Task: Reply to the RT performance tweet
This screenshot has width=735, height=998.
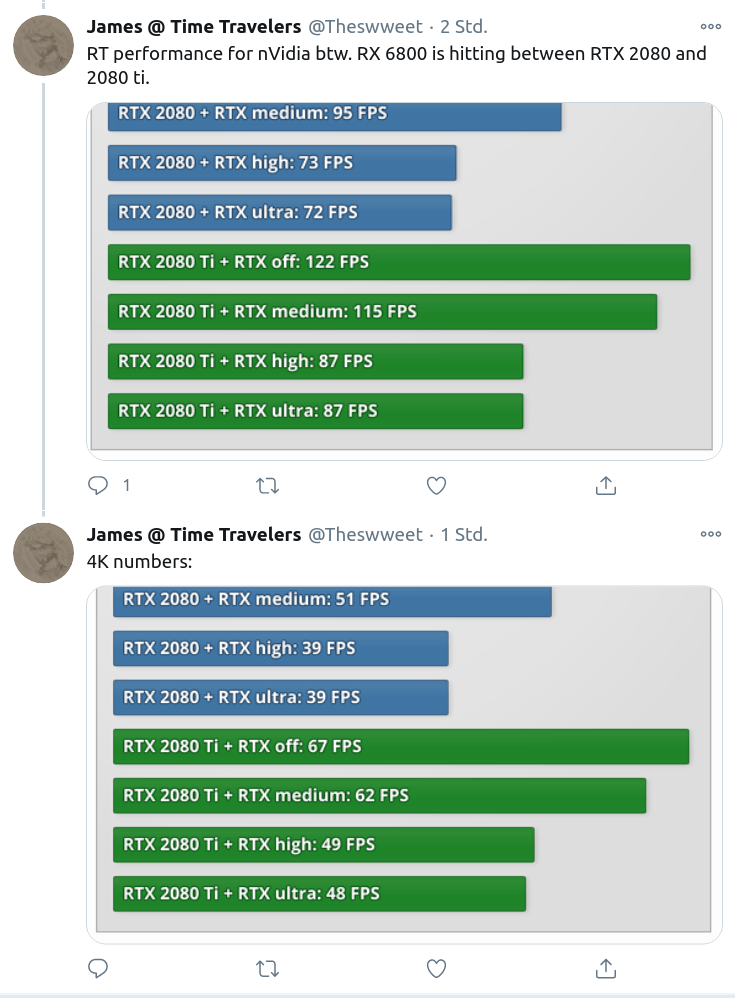Action: tap(98, 485)
